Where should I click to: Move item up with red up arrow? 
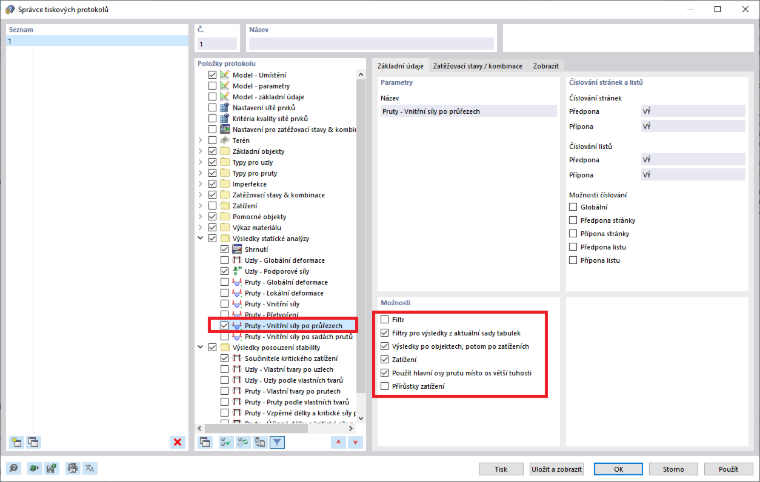[x=338, y=442]
